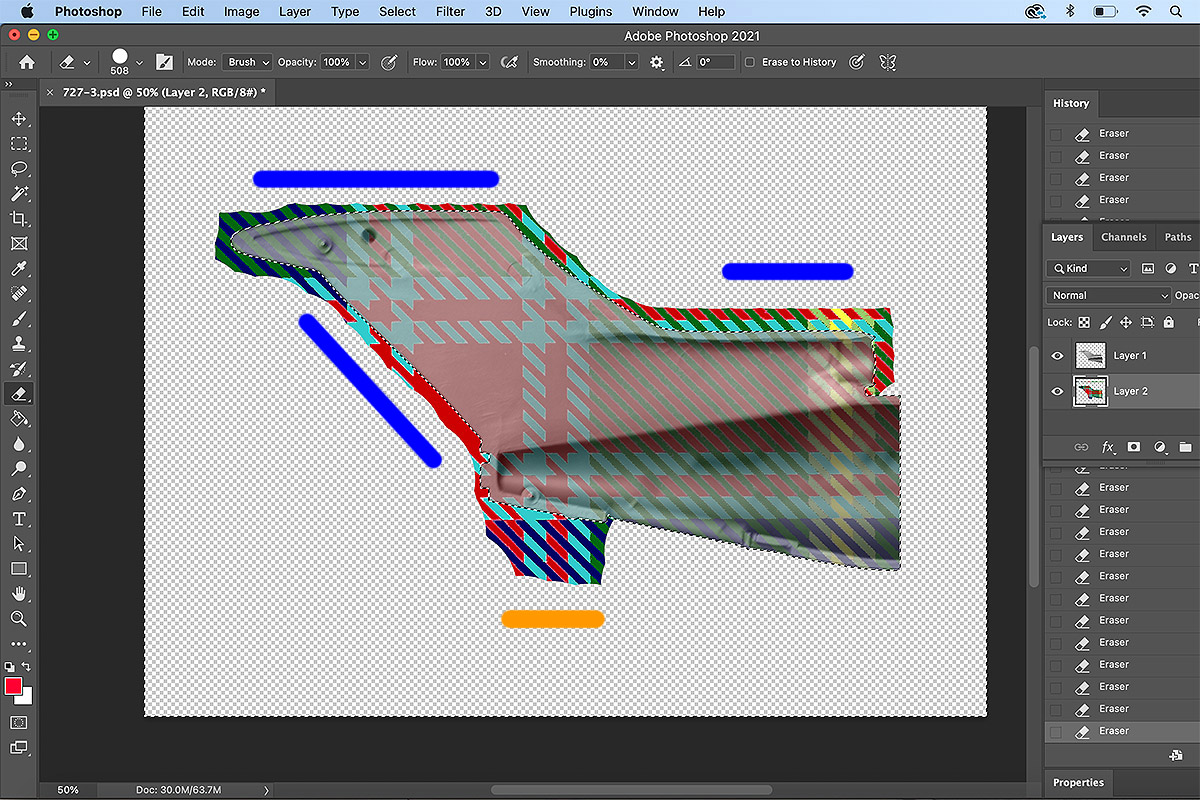Open the eraser Mode dropdown

tap(247, 62)
